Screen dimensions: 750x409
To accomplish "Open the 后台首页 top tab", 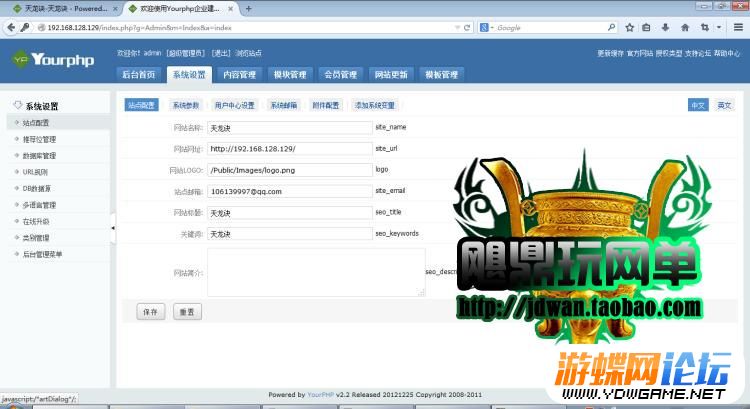I will click(139, 75).
